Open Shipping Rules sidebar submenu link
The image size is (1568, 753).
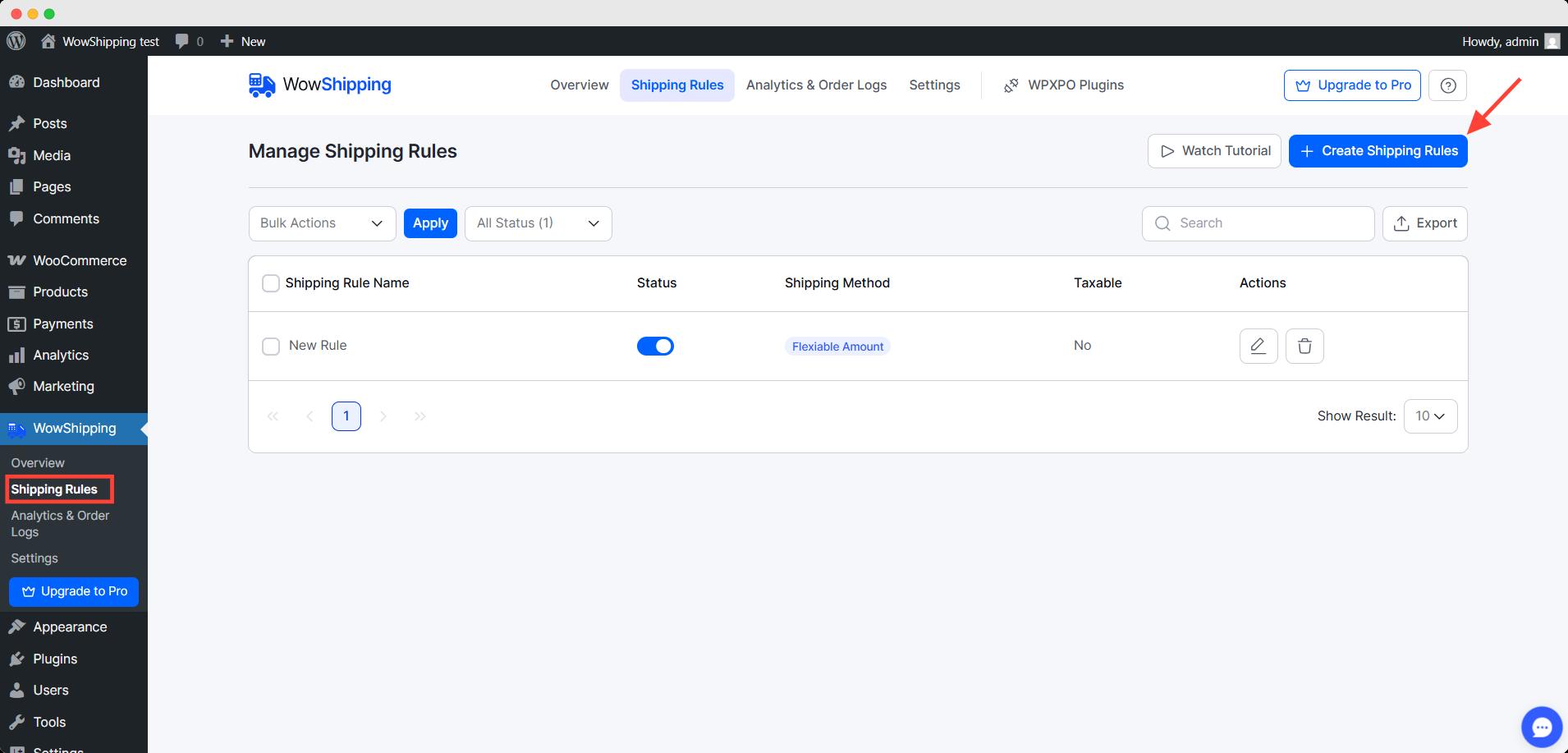54,489
